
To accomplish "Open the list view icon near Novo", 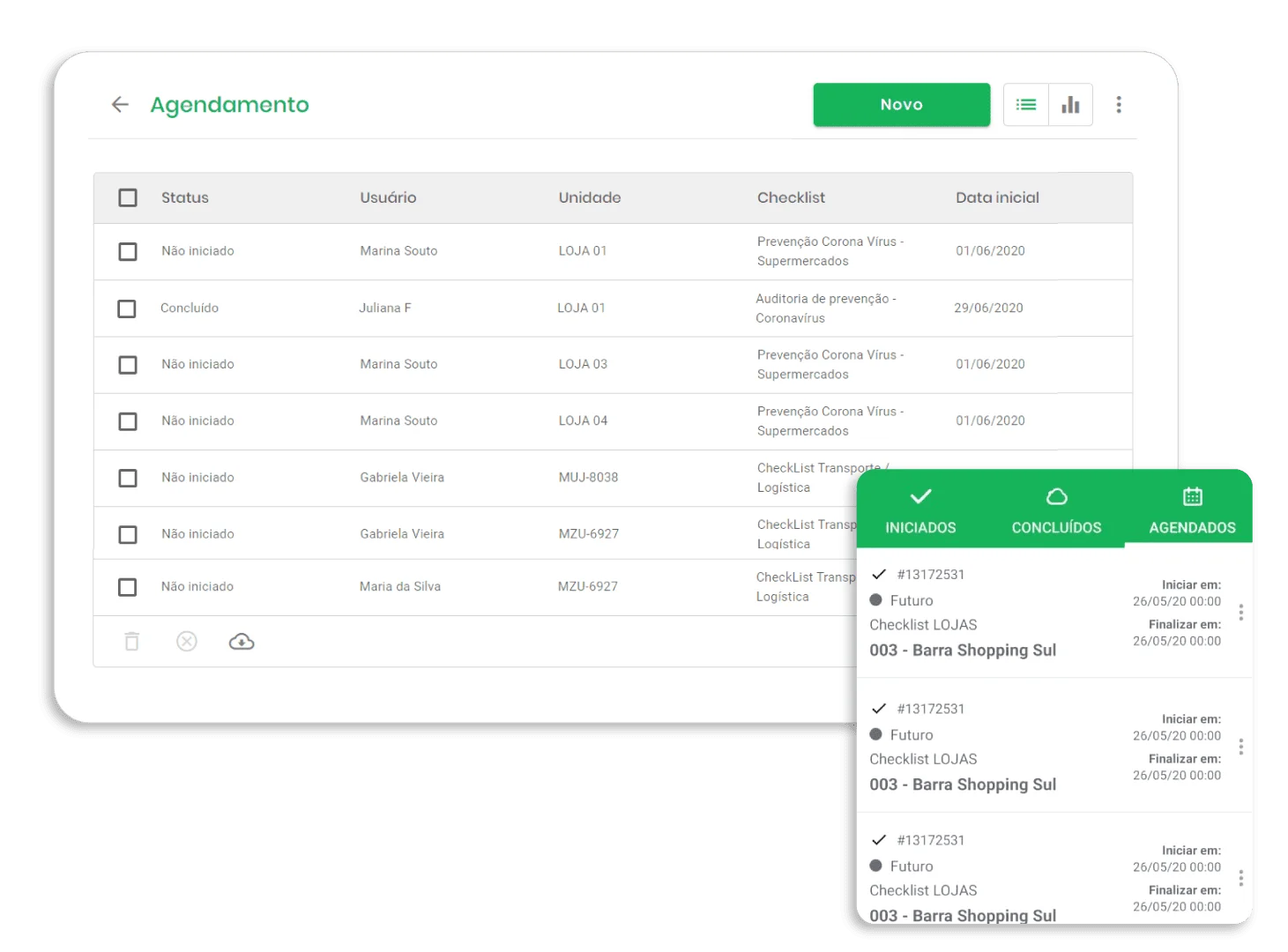I will click(1025, 104).
